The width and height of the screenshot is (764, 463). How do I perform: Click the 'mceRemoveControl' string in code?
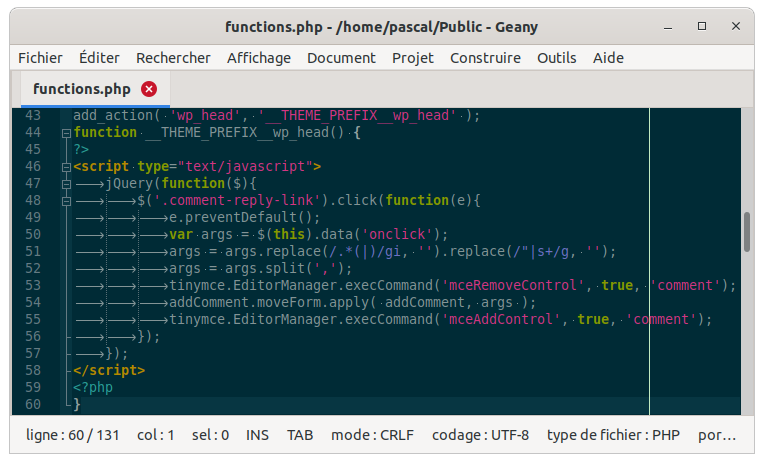pos(513,286)
